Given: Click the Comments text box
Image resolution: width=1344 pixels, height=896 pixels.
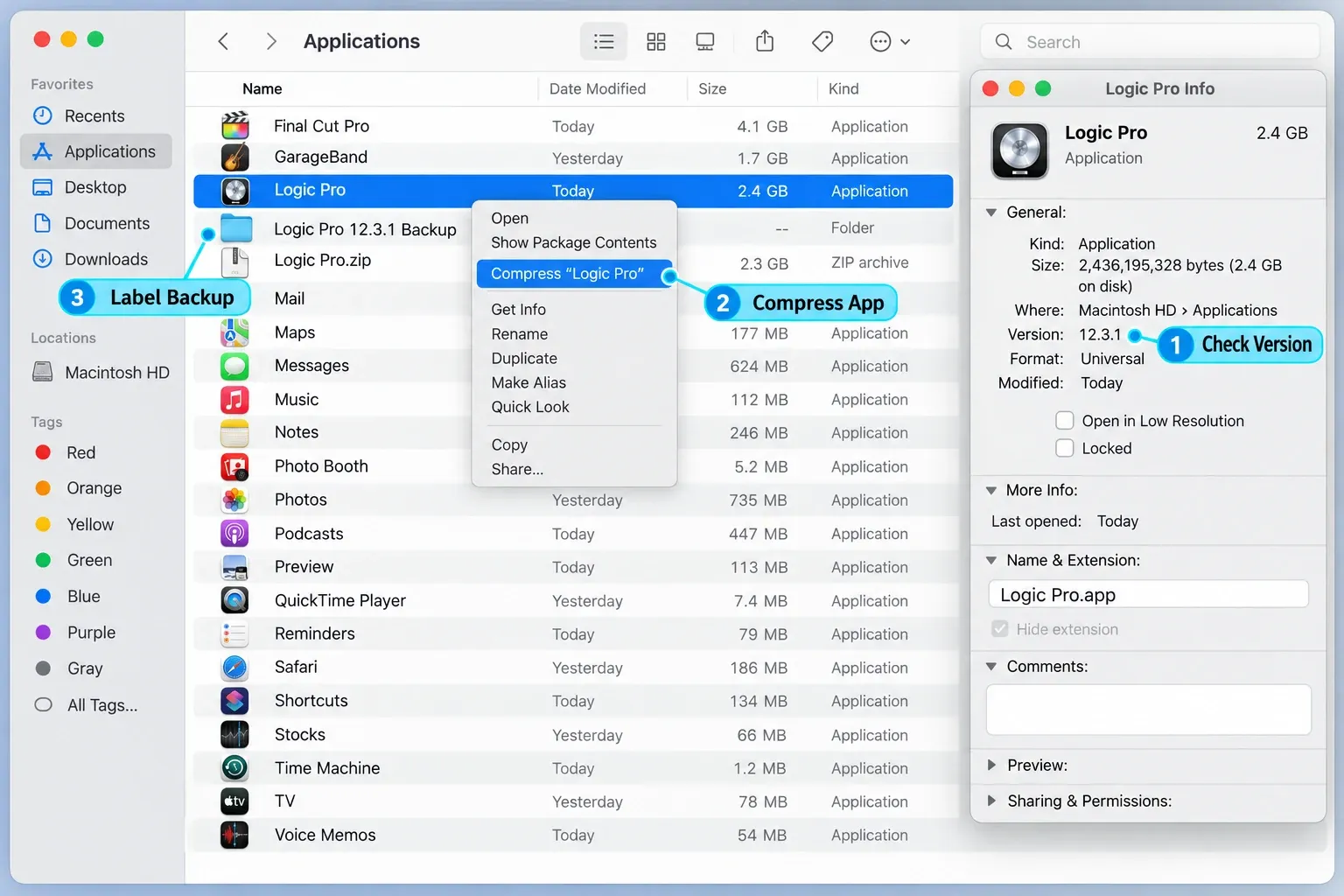Looking at the screenshot, I should click(1149, 710).
